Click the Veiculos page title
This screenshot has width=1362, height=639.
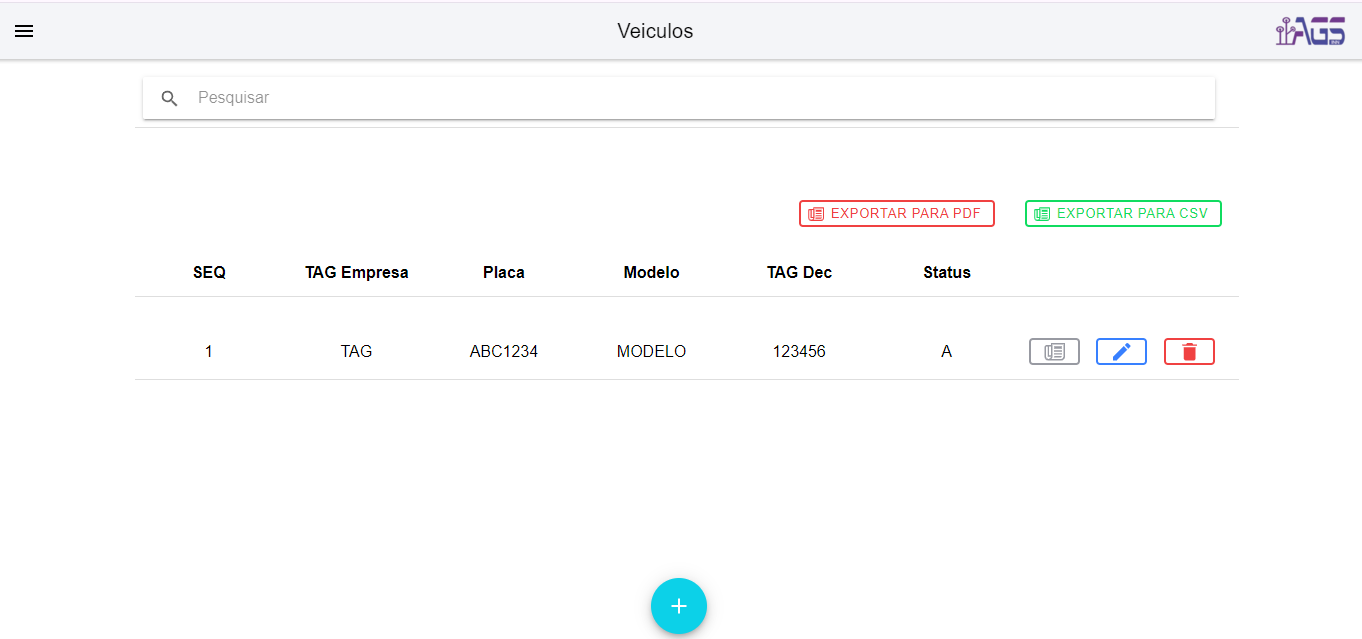(655, 31)
